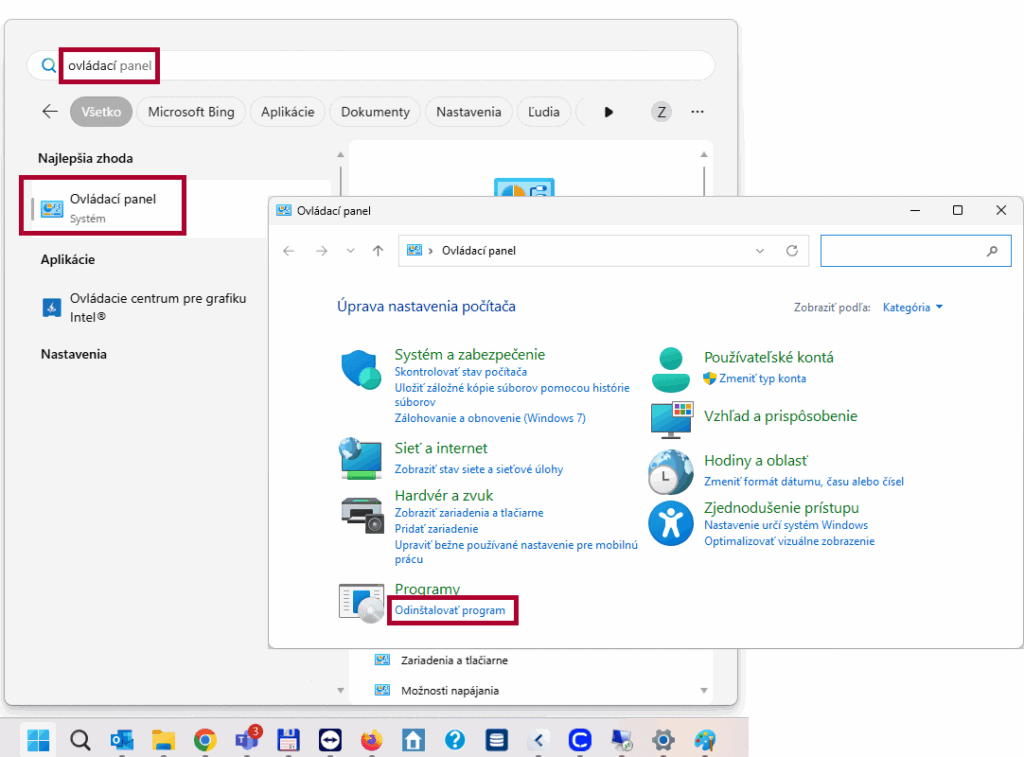Select the Nastavenia search filter tab
The image size is (1024, 757).
[x=468, y=112]
